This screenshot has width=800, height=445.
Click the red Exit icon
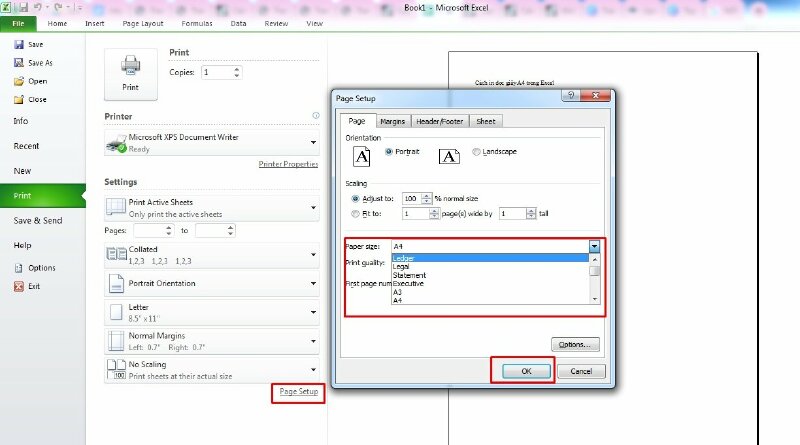coord(19,286)
